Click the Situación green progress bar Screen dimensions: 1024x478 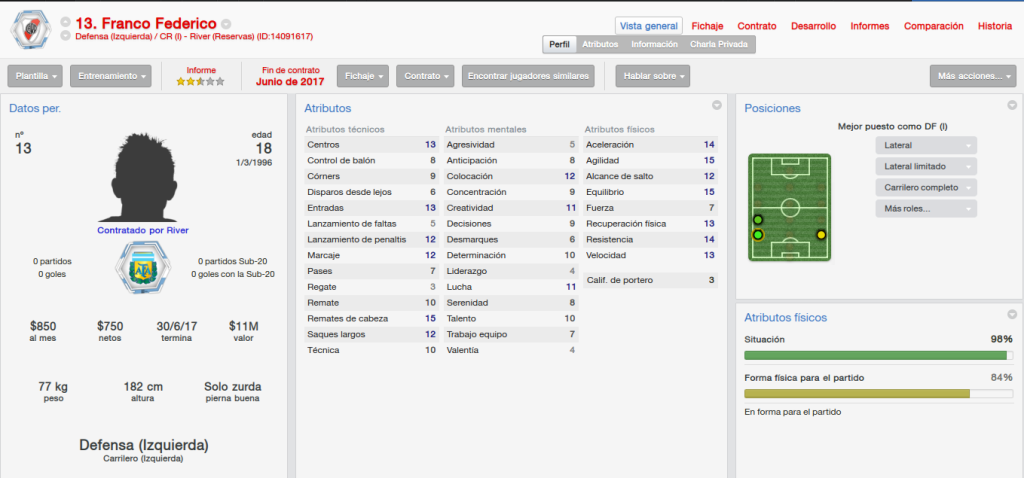pyautogui.click(x=878, y=355)
